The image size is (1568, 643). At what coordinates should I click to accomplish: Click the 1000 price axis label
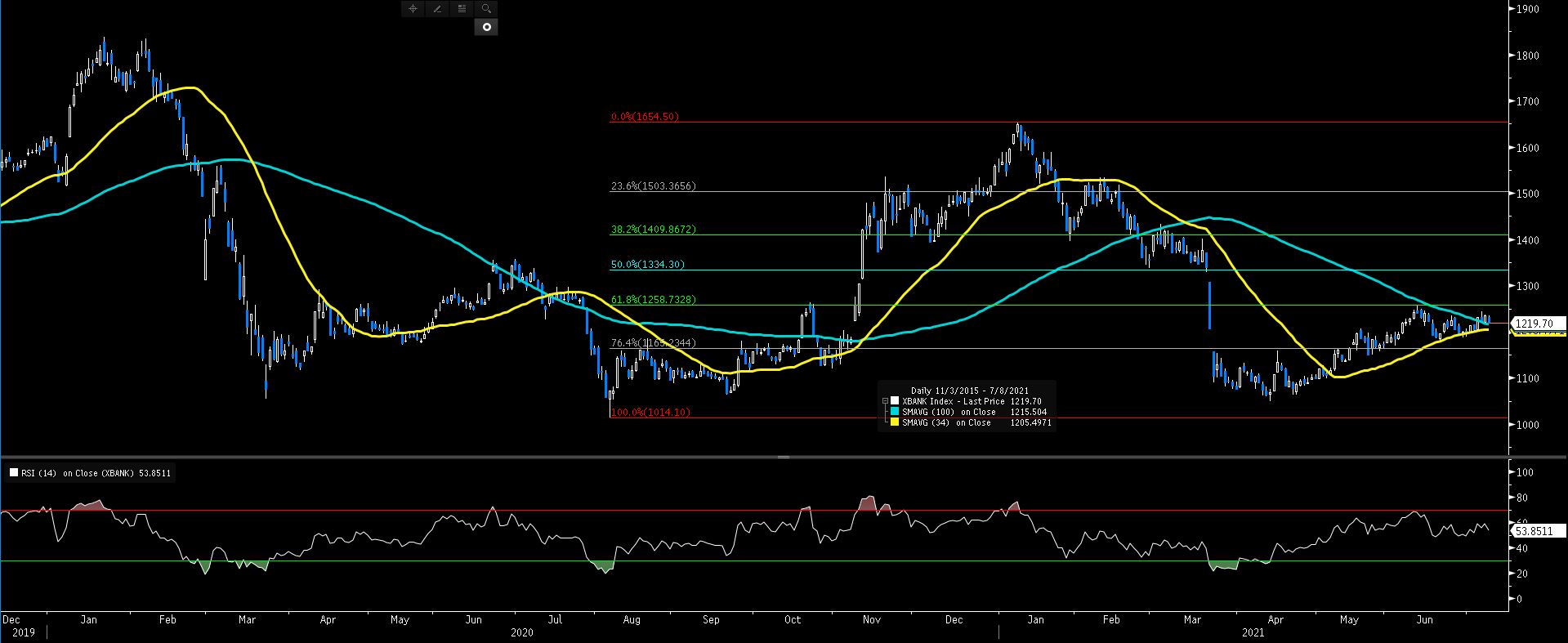tap(1527, 425)
